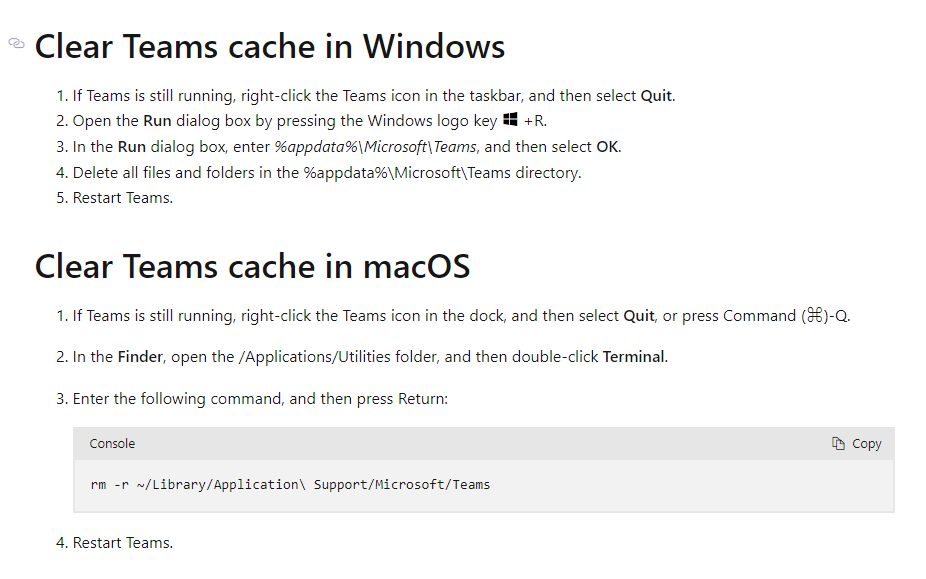Click the 'Delete all files and folders' step

[x=327, y=173]
